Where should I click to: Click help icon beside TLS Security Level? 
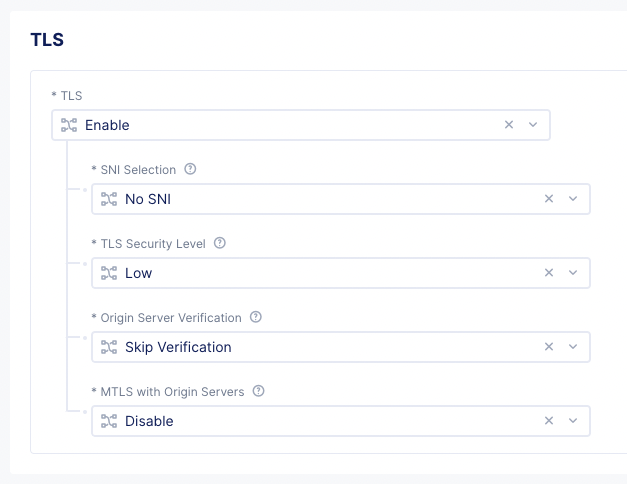pos(220,243)
